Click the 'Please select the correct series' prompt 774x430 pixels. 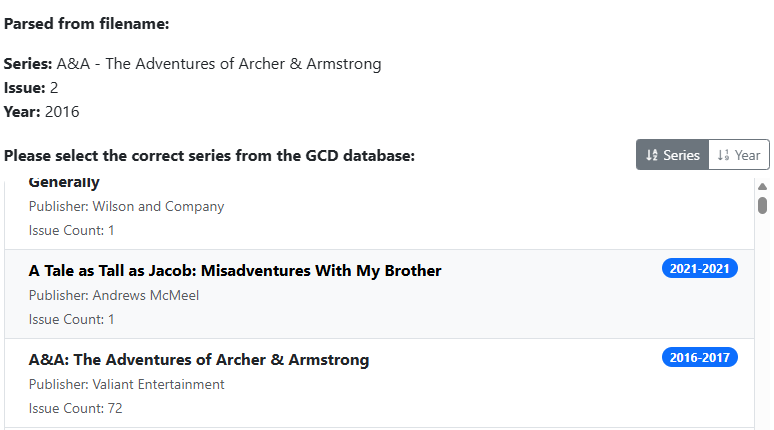pyautogui.click(x=209, y=156)
